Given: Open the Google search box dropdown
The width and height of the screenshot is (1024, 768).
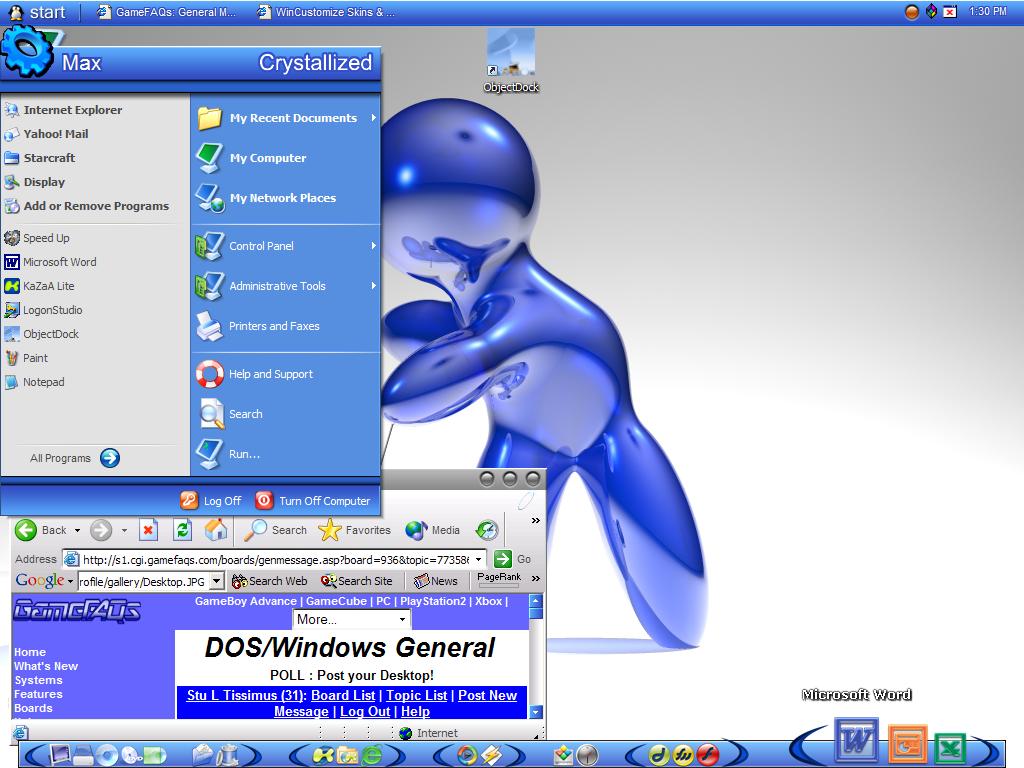Looking at the screenshot, I should (217, 581).
